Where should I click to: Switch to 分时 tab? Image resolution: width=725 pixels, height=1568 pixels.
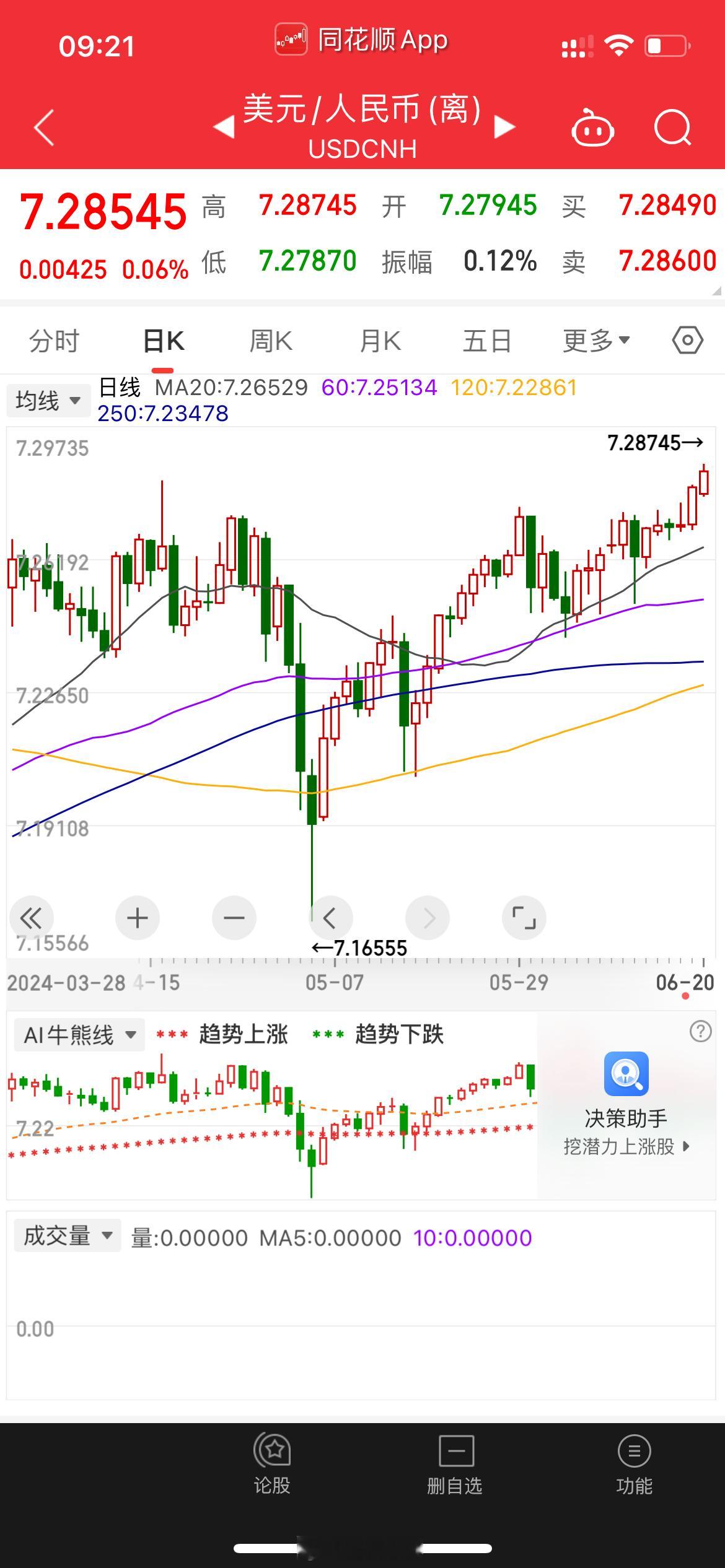tap(55, 341)
